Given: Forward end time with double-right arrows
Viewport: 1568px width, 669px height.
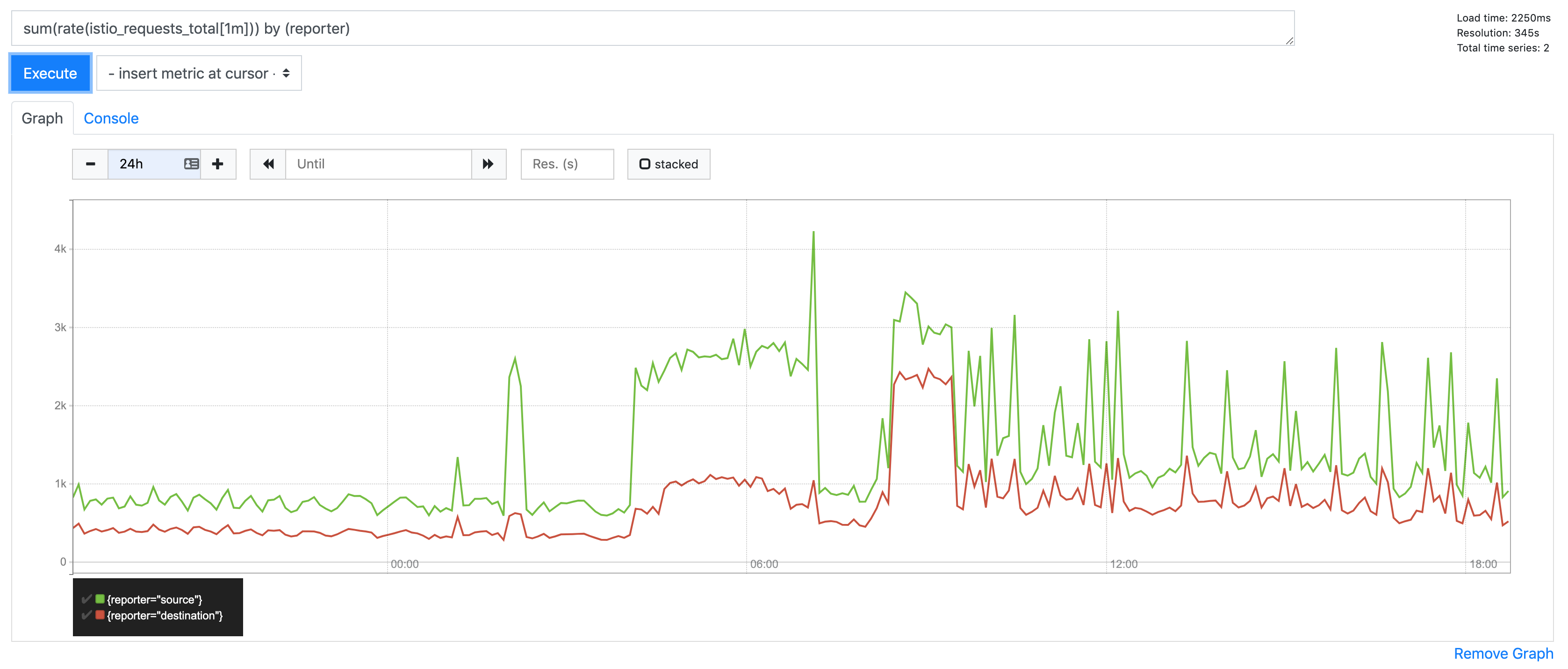Looking at the screenshot, I should point(488,164).
